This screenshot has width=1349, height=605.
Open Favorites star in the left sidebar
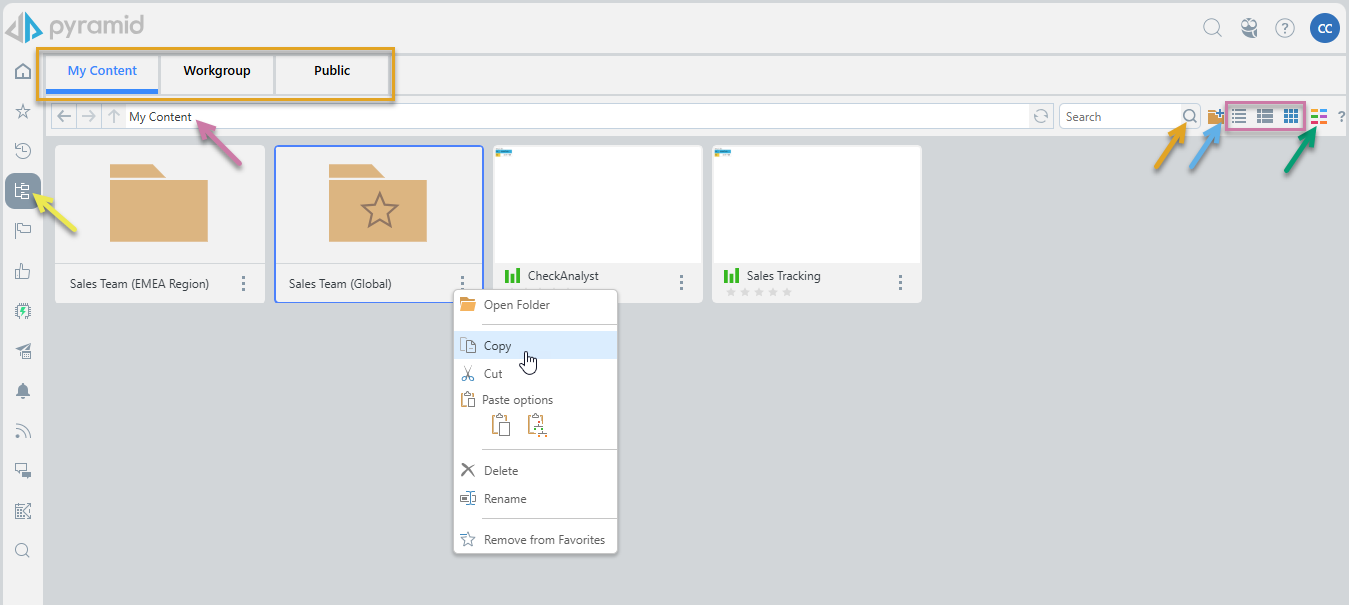(x=22, y=111)
